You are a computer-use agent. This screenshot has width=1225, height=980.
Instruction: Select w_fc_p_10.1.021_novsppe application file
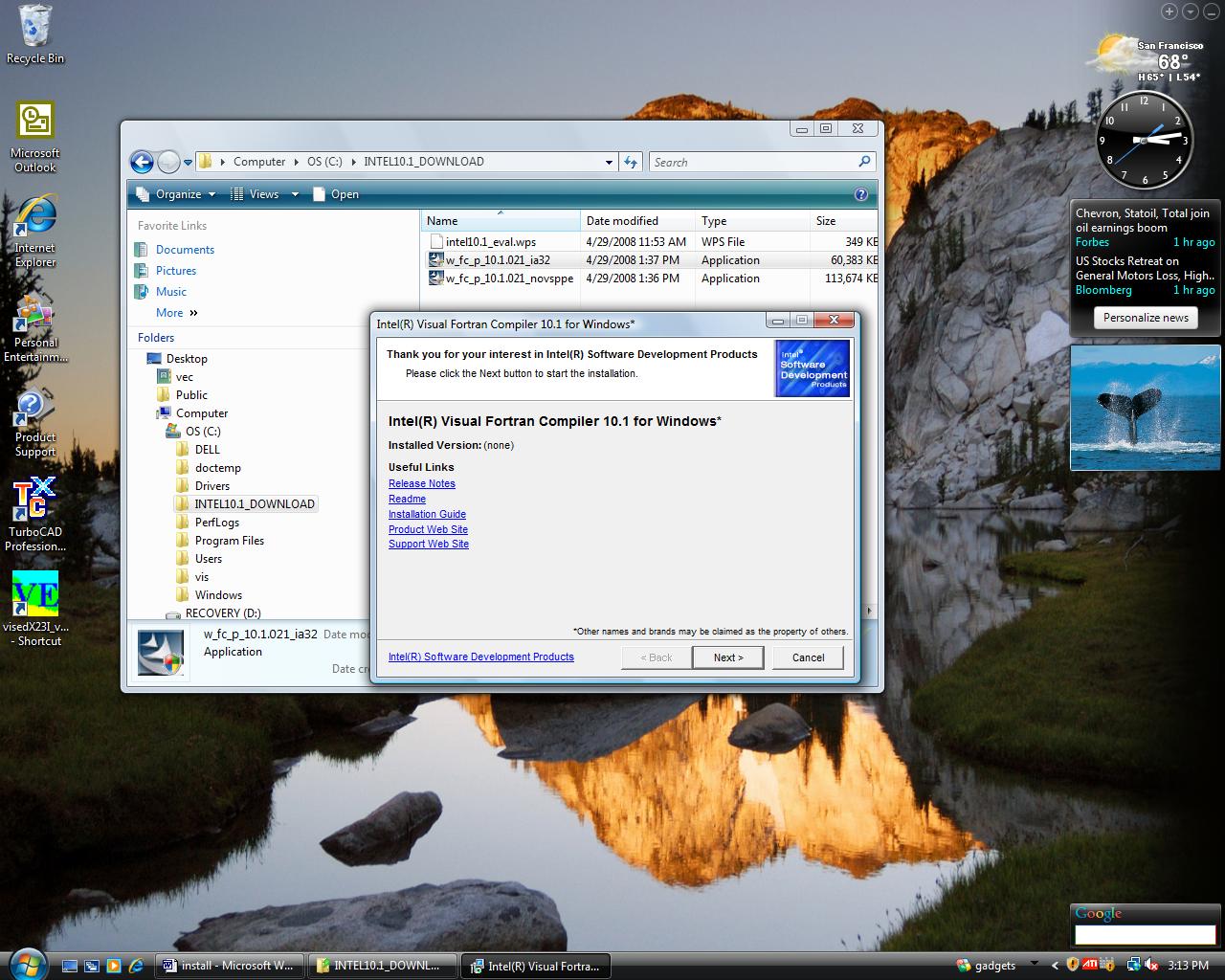(x=509, y=278)
